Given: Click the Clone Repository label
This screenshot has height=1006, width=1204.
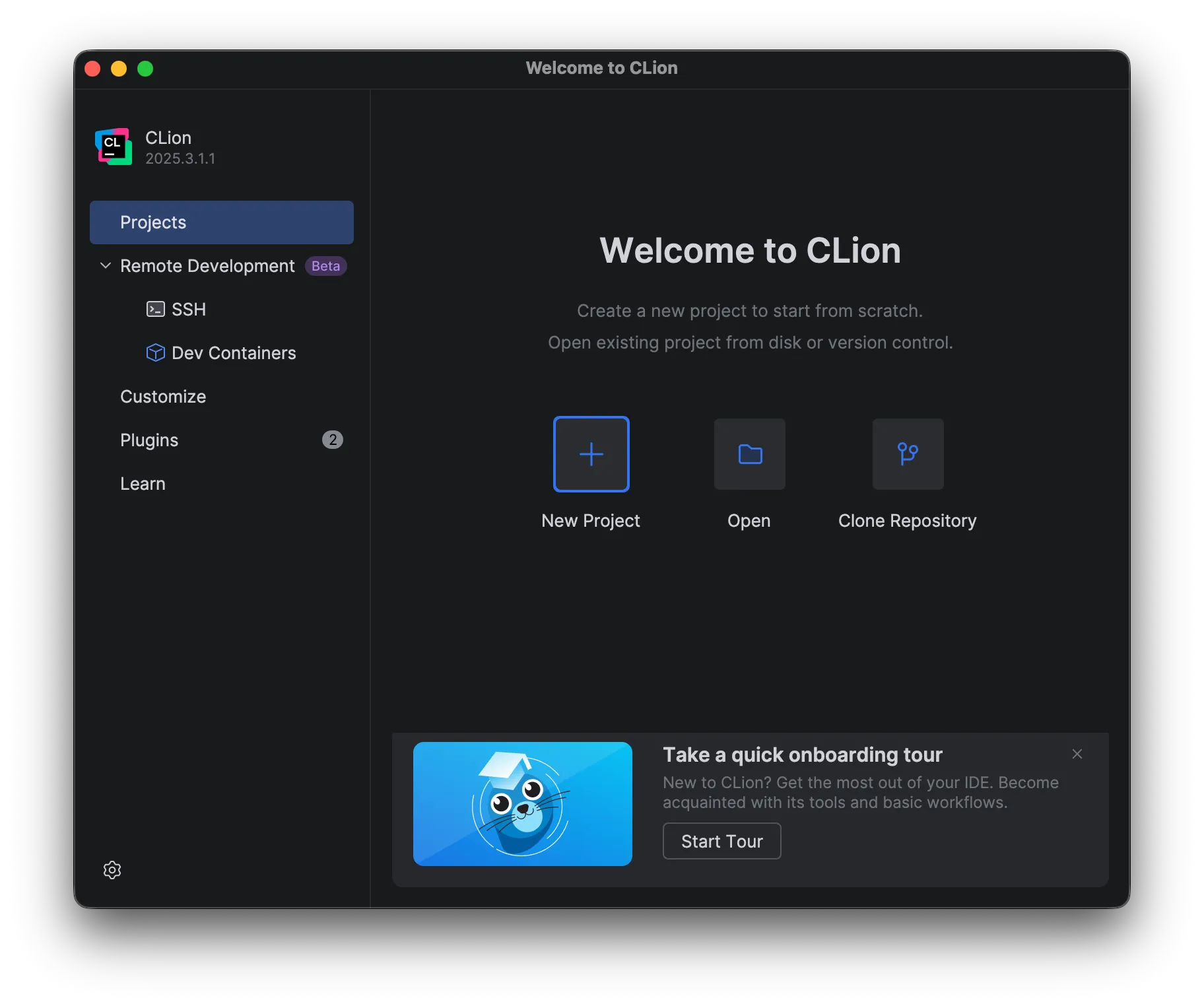Looking at the screenshot, I should [x=907, y=521].
